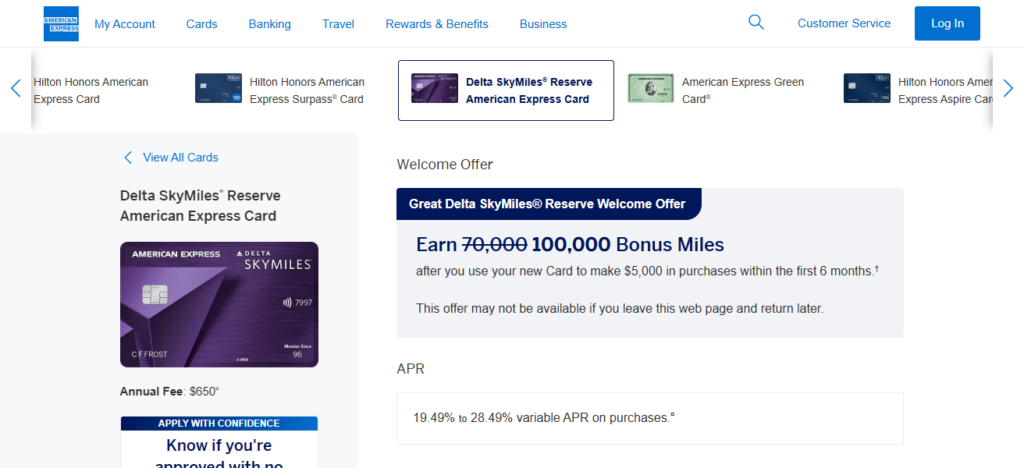The image size is (1024, 468).
Task: Open My Account menu
Action: (125, 24)
